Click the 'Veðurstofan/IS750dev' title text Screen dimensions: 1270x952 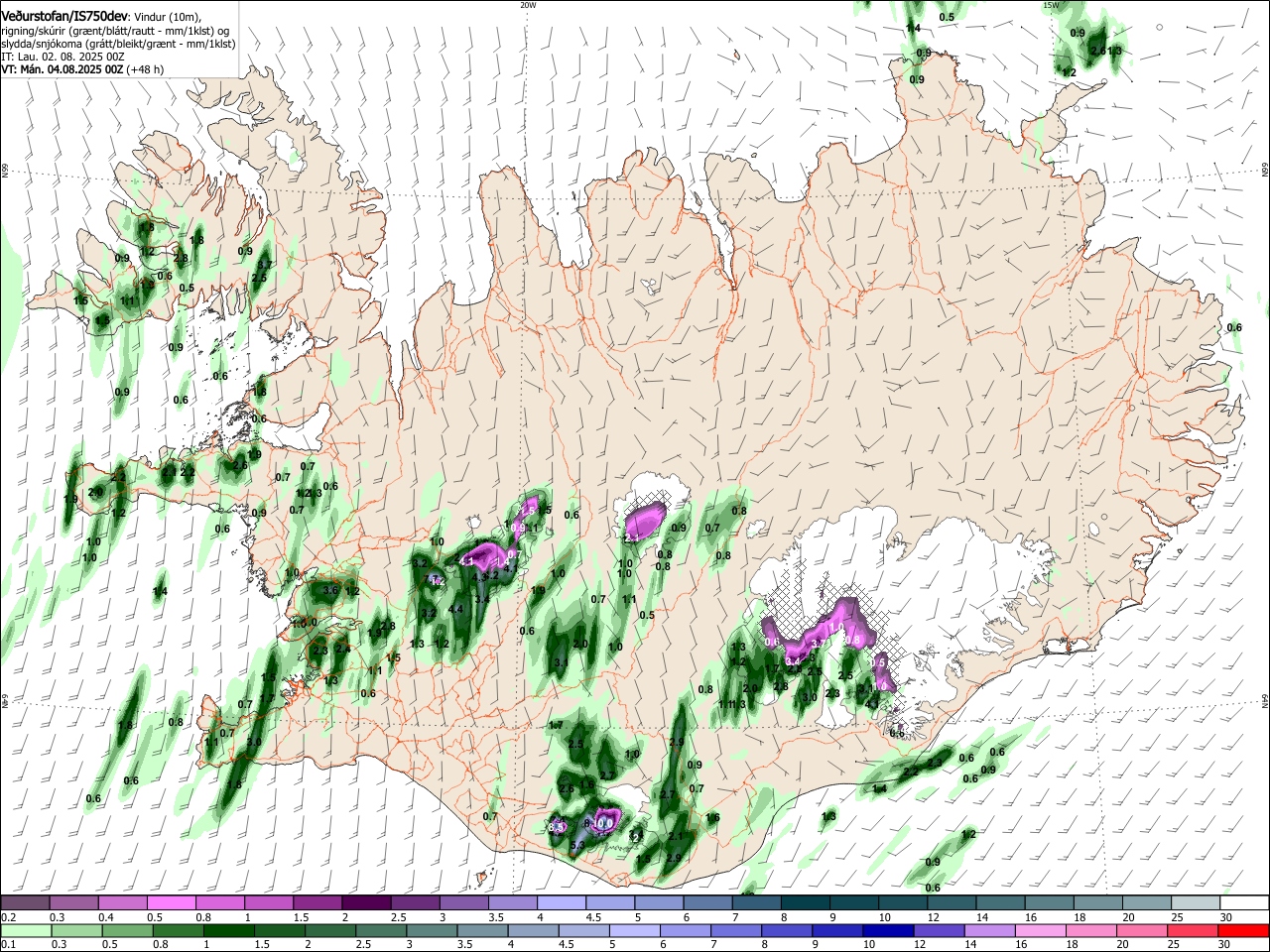coord(64,16)
